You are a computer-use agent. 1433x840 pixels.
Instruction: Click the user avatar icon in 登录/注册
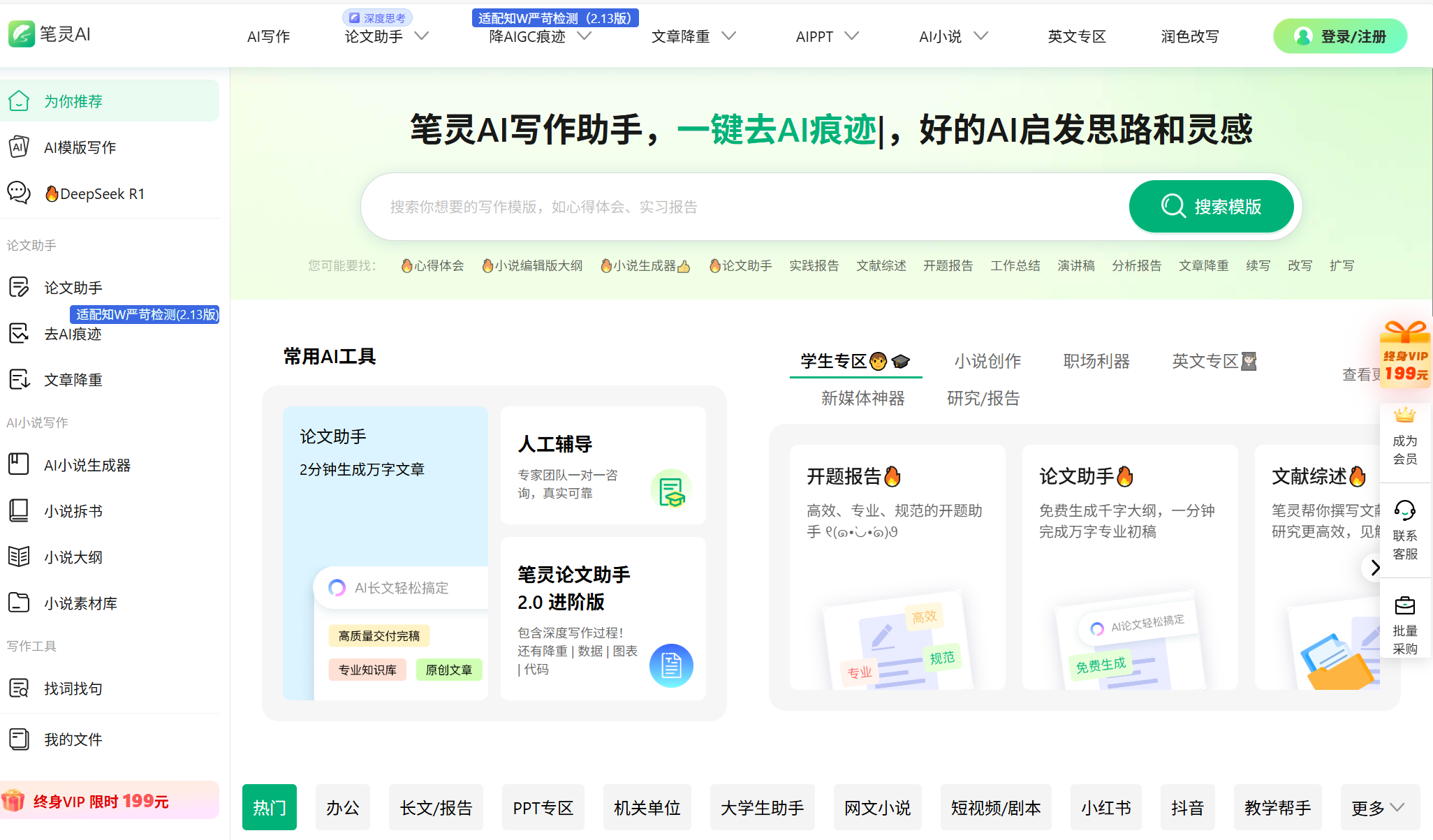tap(1302, 36)
